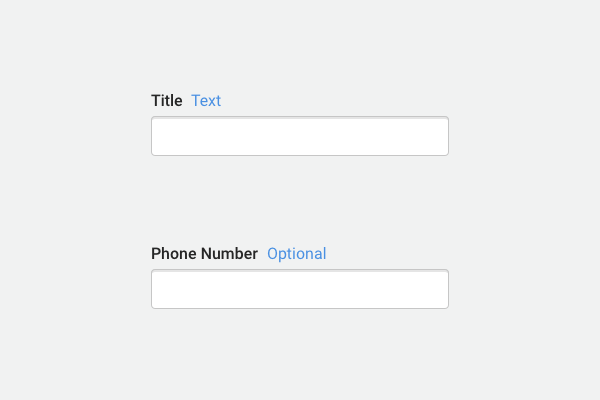Focus the Phone Number input field
Viewport: 600px width, 400px height.
click(x=300, y=289)
